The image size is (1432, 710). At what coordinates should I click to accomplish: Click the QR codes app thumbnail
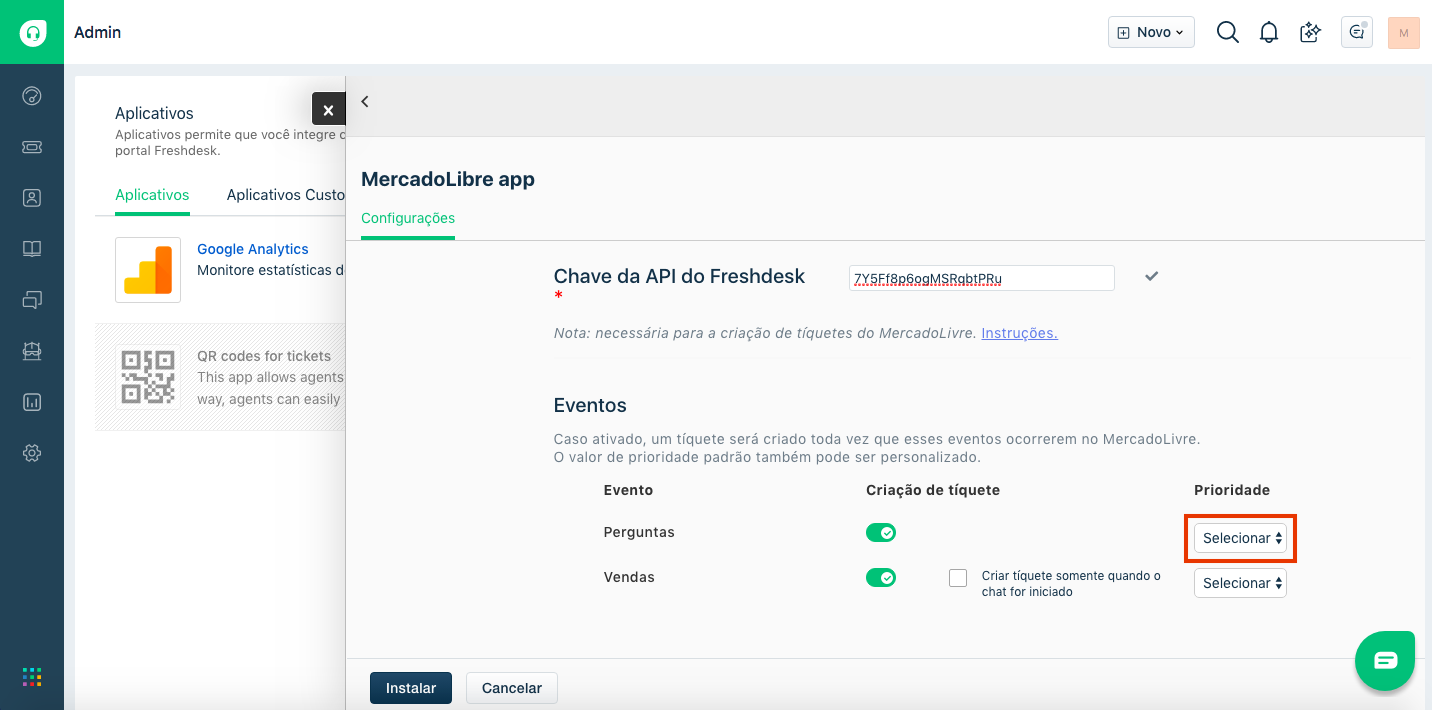pos(148,377)
